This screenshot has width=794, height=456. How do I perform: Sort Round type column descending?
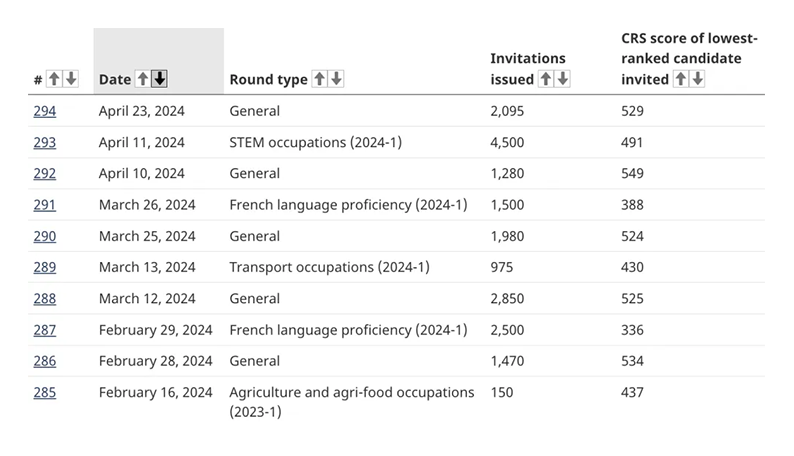[336, 79]
